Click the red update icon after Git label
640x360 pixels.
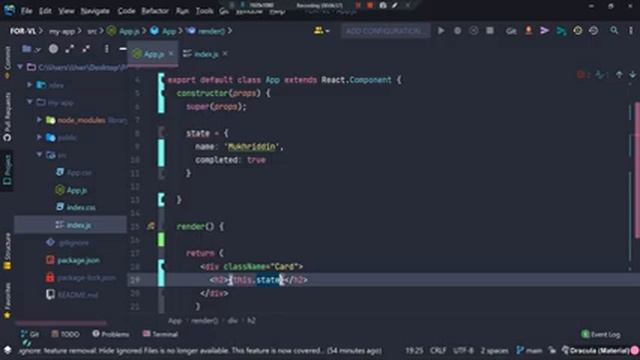tap(529, 31)
